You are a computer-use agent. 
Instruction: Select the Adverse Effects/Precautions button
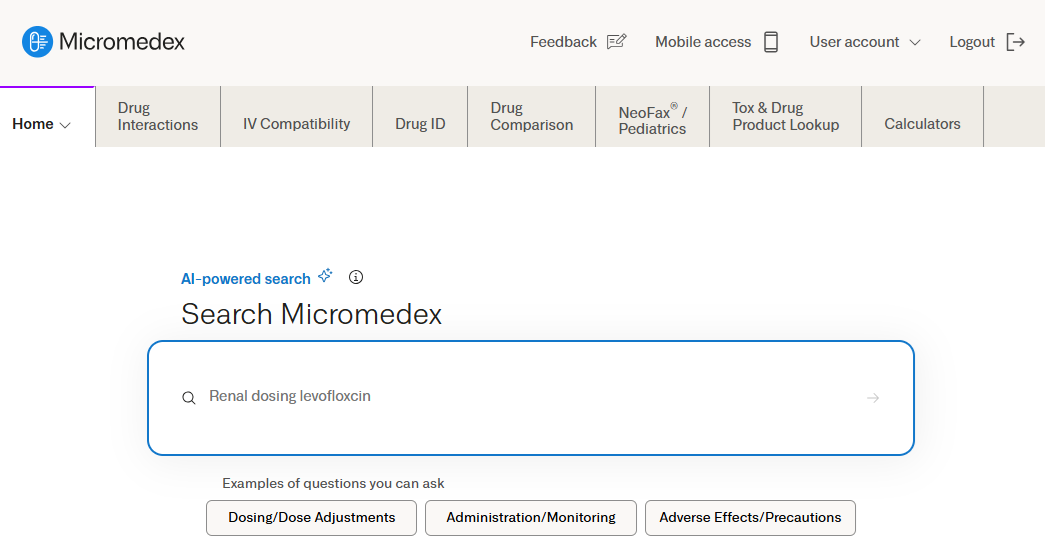[x=750, y=518]
